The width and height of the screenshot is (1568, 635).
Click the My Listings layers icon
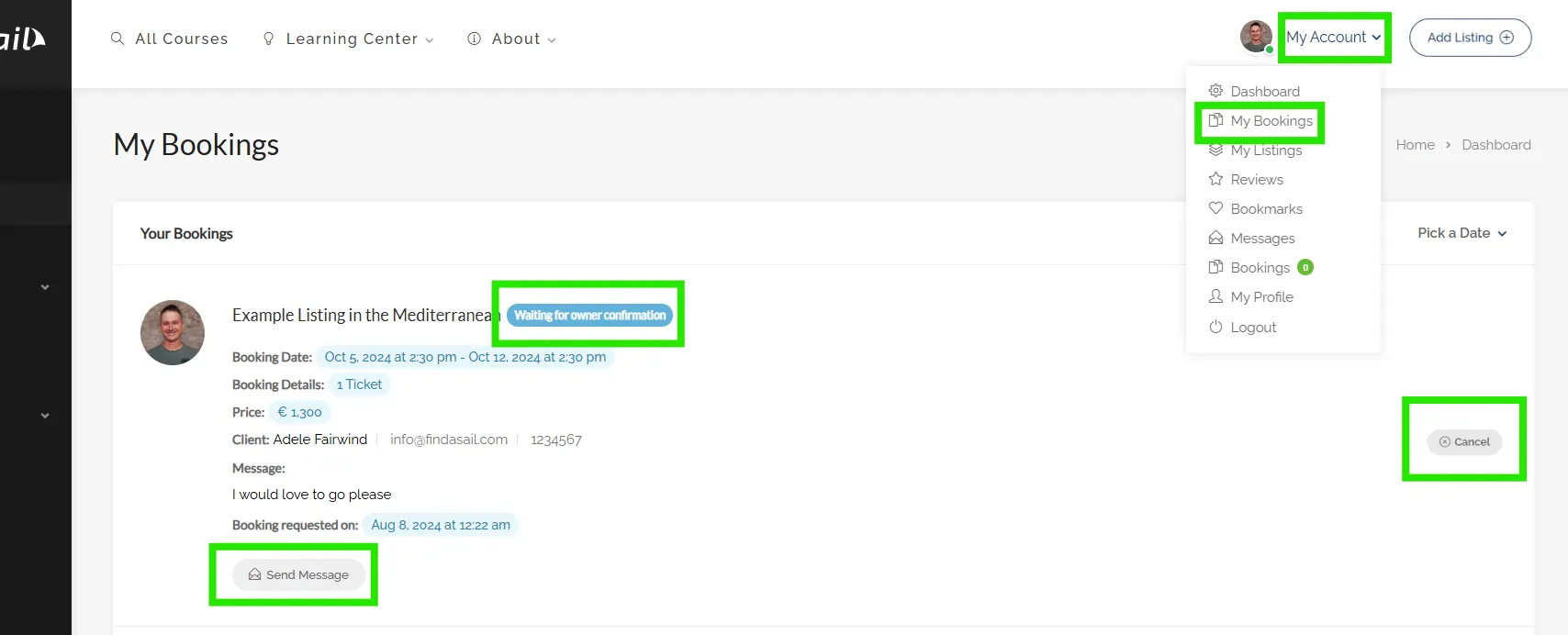coord(1215,150)
